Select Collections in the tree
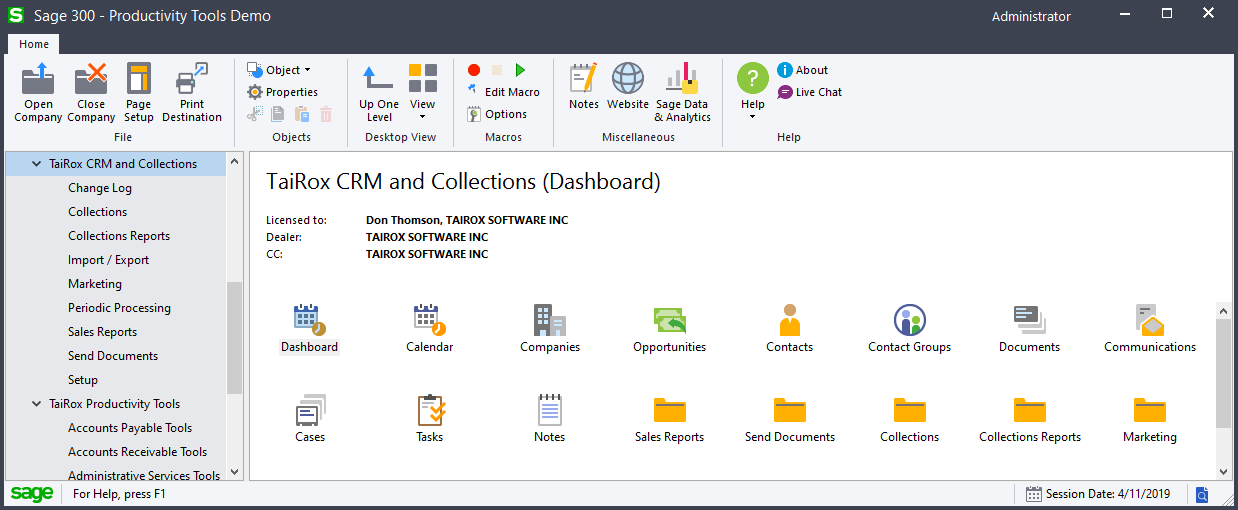 tap(98, 212)
